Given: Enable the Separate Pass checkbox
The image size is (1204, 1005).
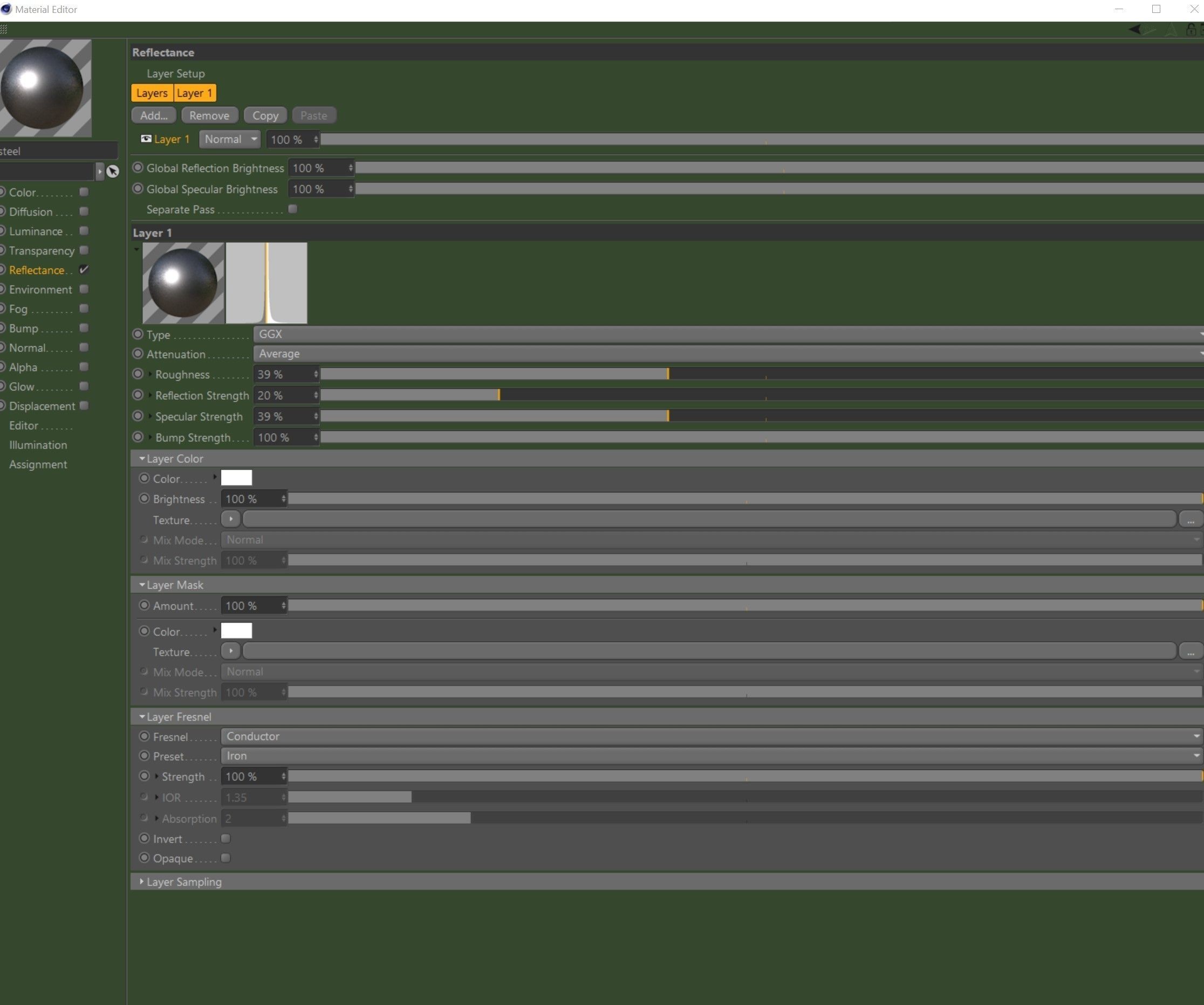Looking at the screenshot, I should (293, 209).
